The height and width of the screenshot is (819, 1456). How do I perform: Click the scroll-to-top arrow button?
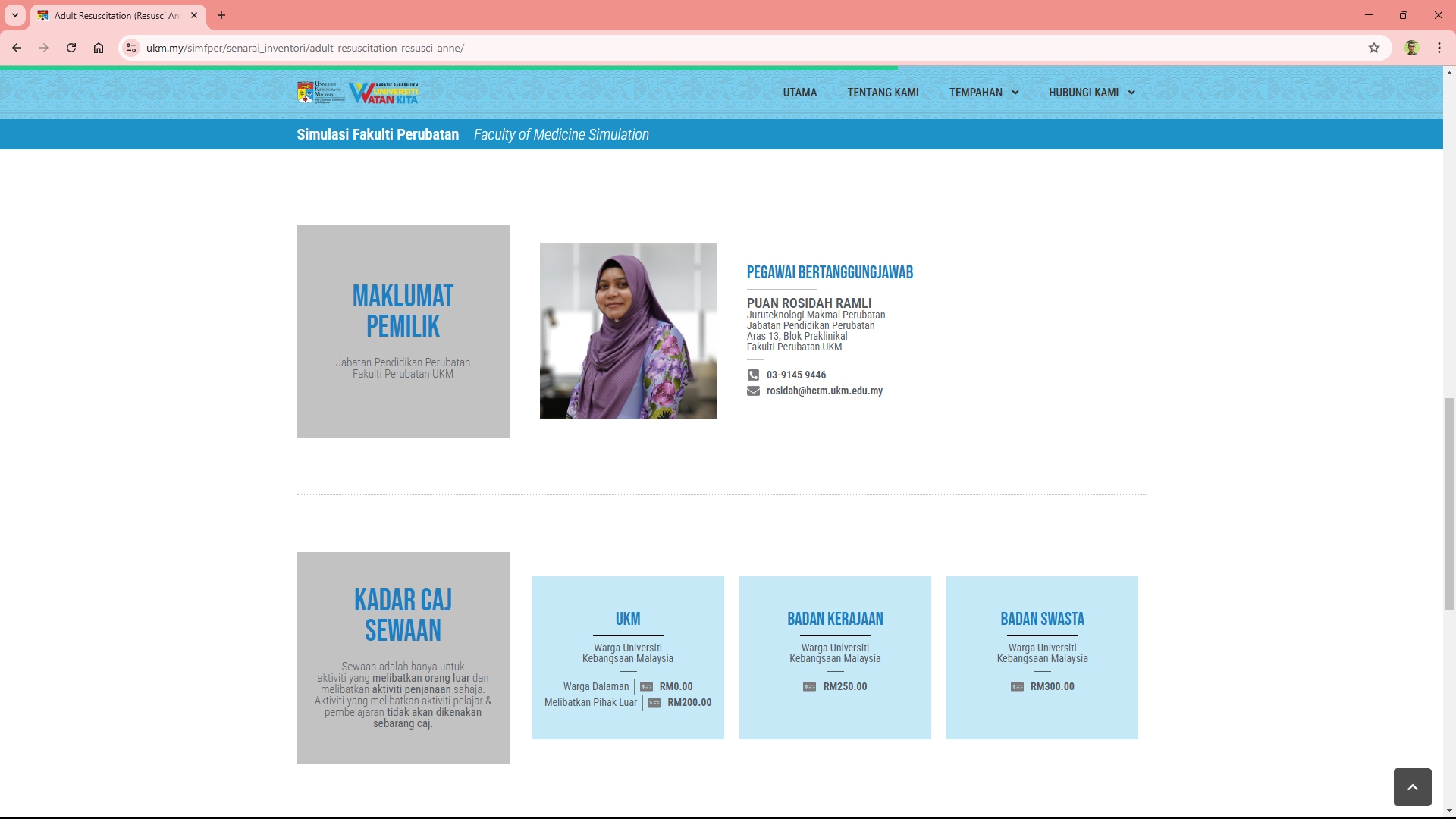point(1412,787)
